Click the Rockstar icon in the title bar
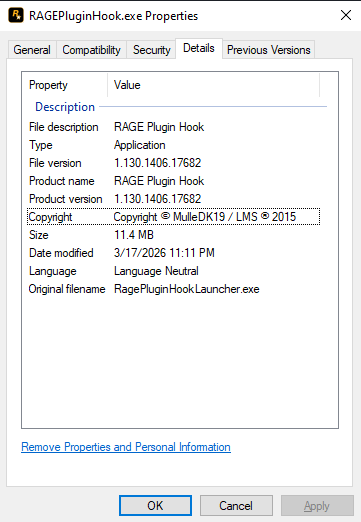361x522 pixels. pos(16,15)
